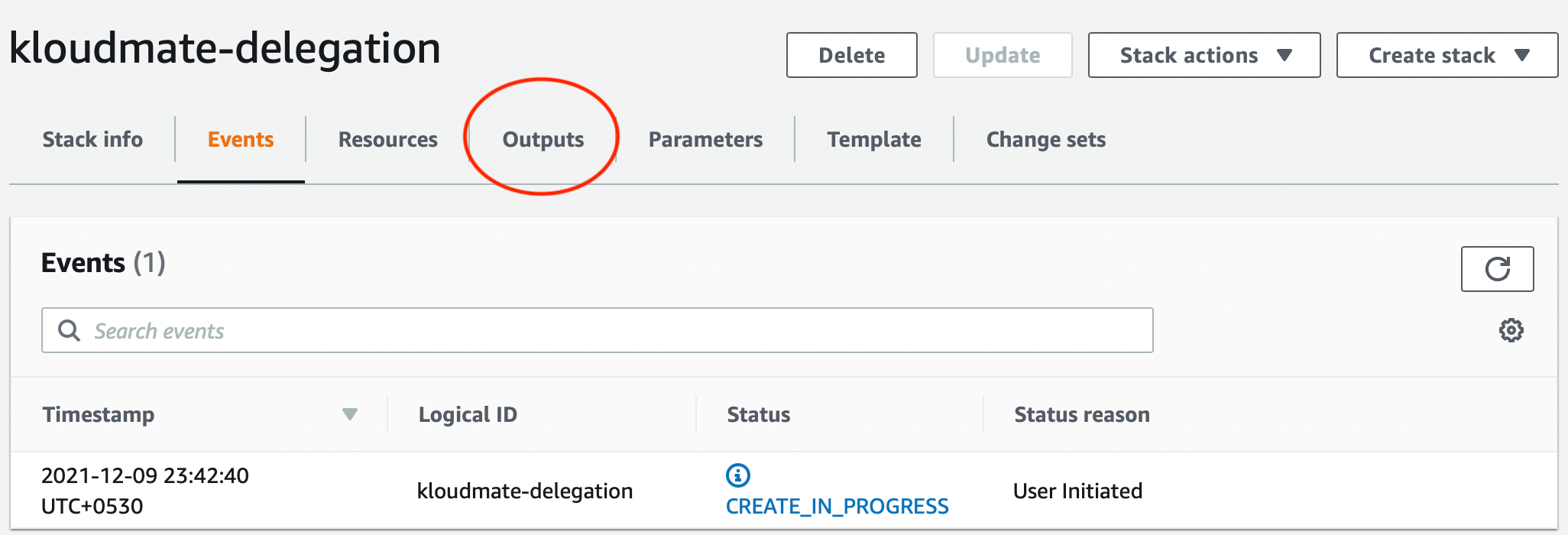
Task: Open the Change sets tab
Action: [1046, 139]
